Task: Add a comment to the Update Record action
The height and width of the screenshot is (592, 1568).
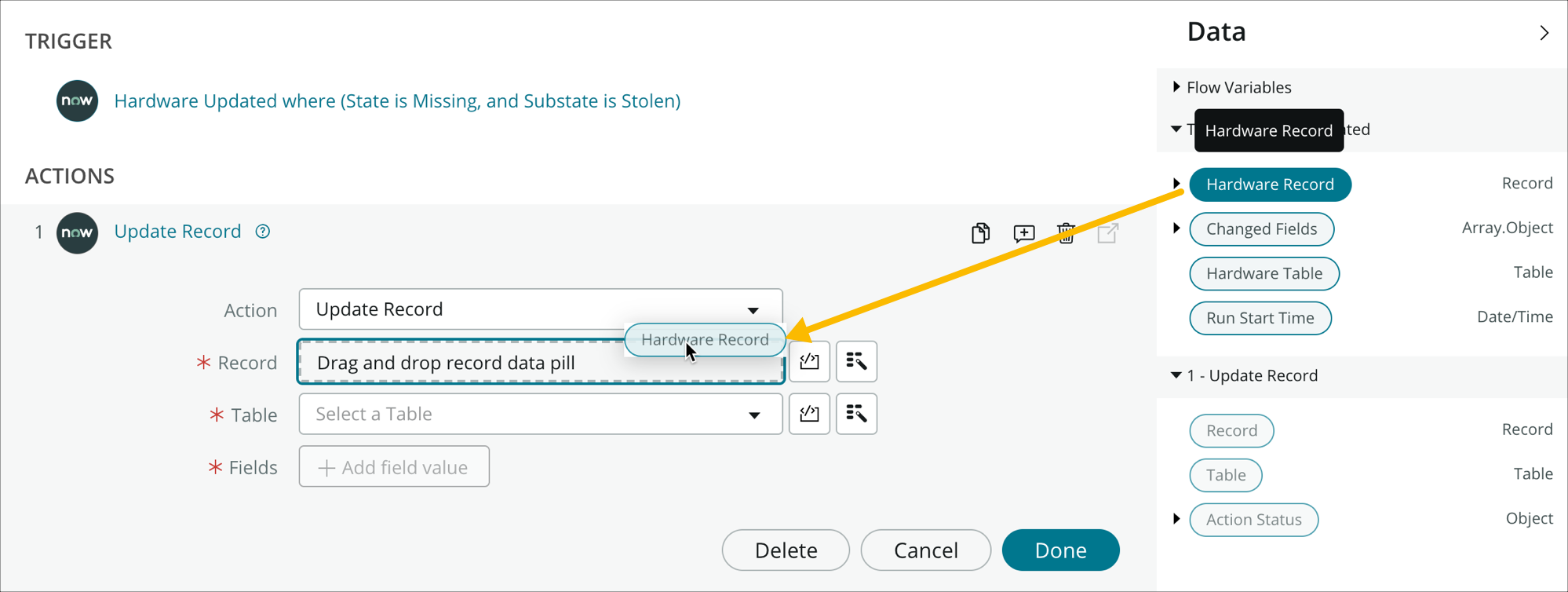Action: [1023, 232]
